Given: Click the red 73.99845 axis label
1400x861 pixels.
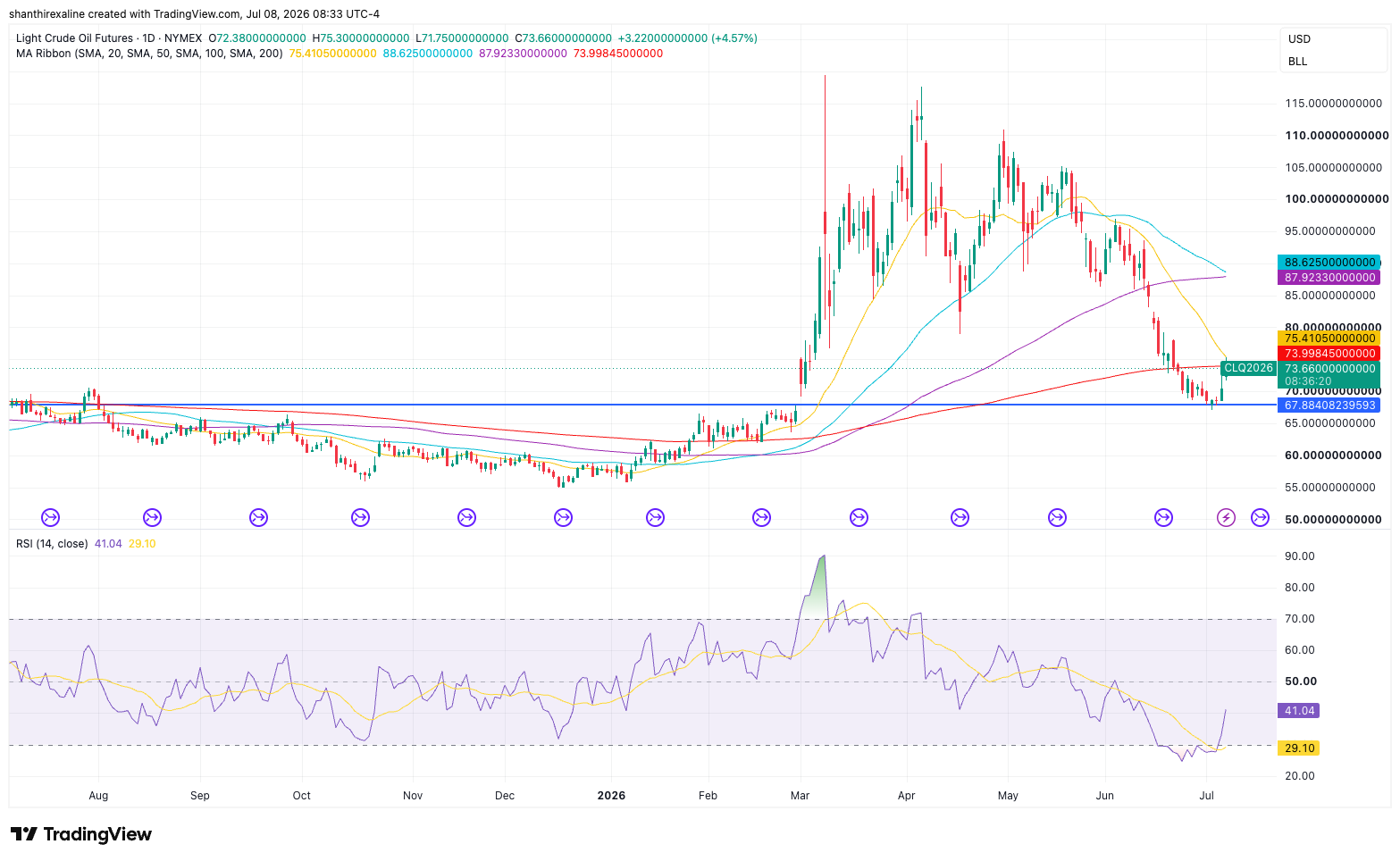Looking at the screenshot, I should [1329, 354].
